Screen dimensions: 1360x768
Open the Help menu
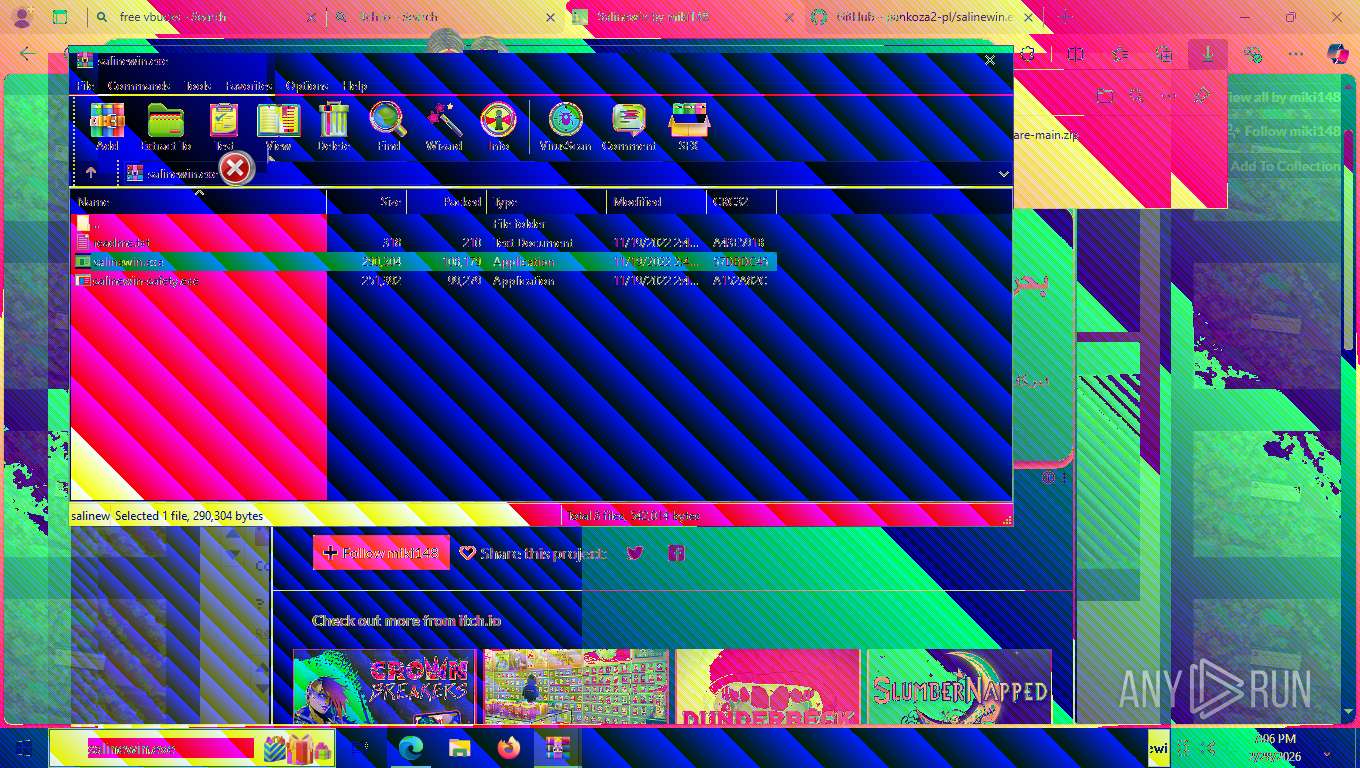click(x=355, y=86)
